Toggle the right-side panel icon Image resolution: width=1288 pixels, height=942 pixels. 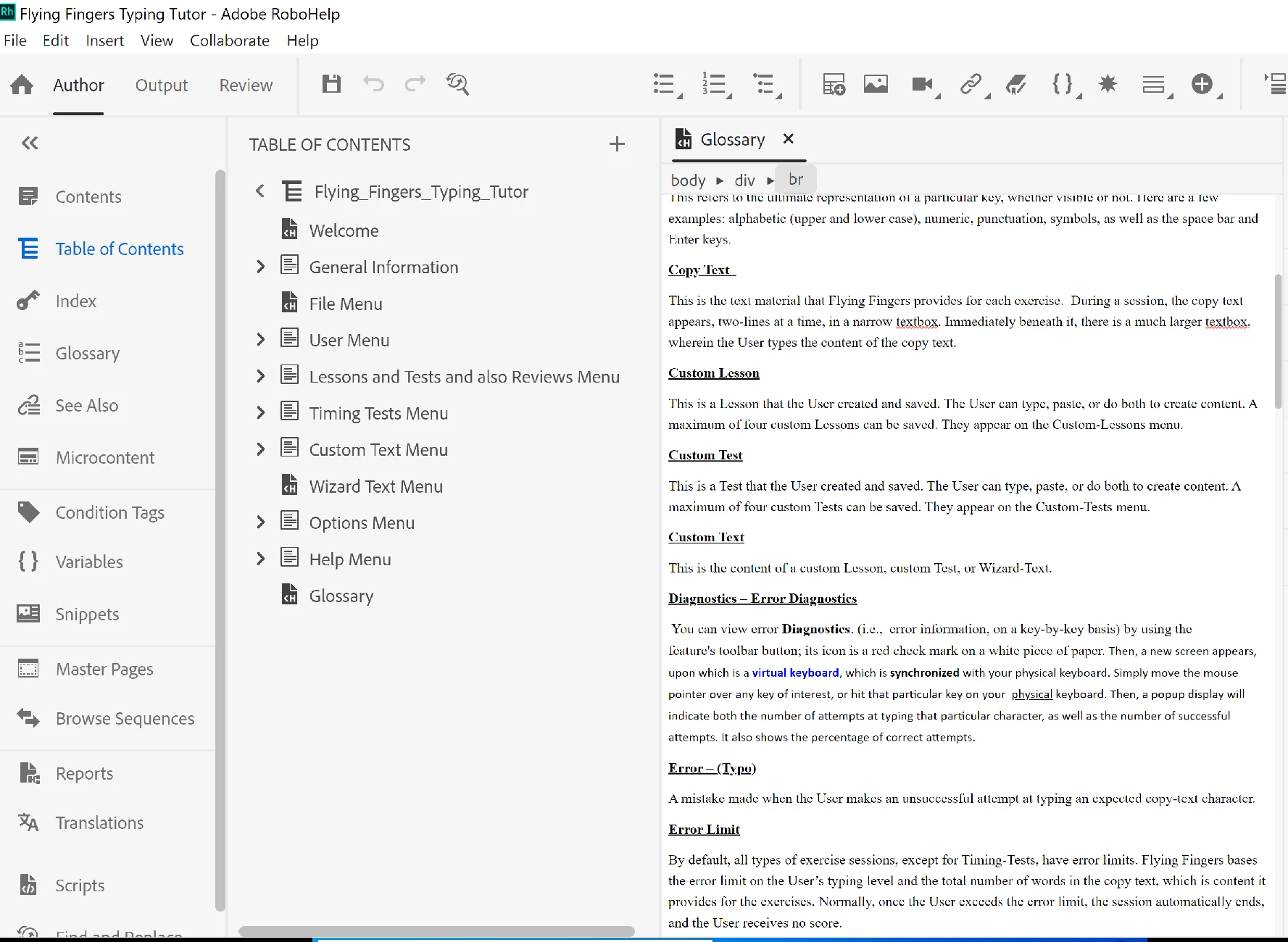[x=1276, y=84]
